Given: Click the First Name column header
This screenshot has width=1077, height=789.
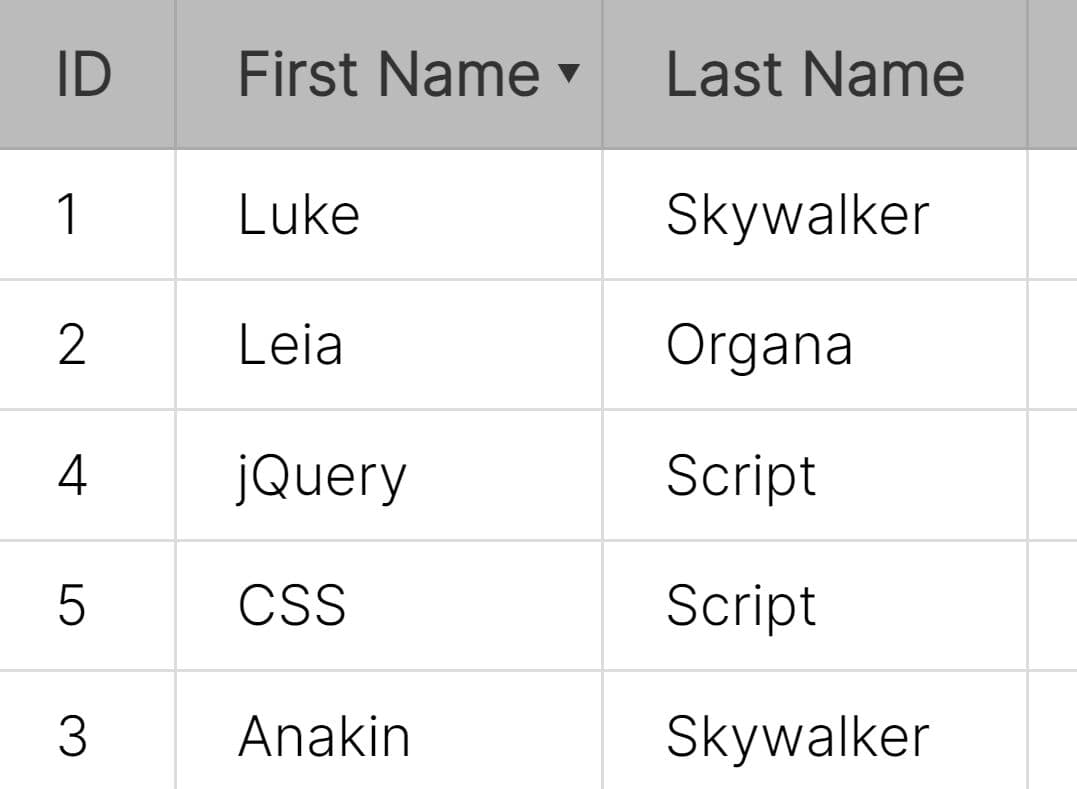Looking at the screenshot, I should pyautogui.click(x=390, y=74).
